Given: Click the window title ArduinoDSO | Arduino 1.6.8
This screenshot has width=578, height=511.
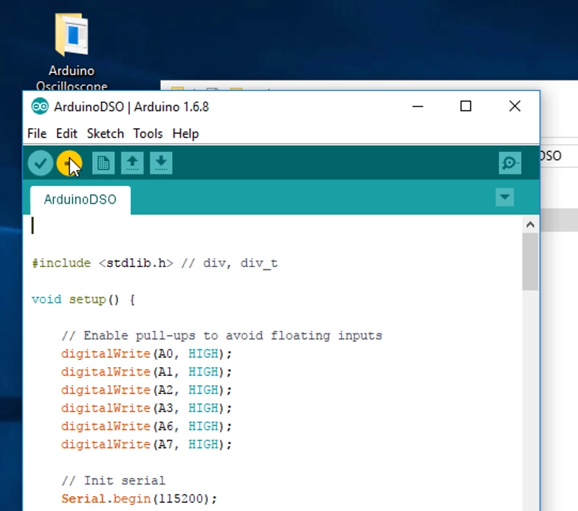Looking at the screenshot, I should click(131, 107).
